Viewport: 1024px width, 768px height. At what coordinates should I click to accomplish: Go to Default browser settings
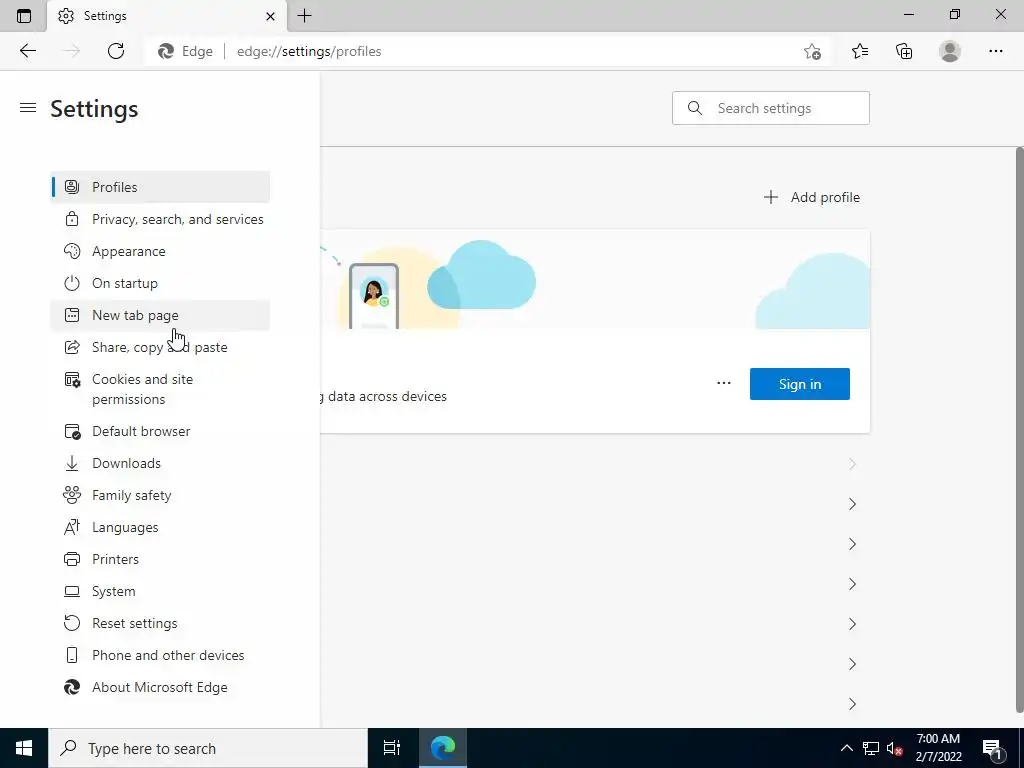[x=160, y=431]
